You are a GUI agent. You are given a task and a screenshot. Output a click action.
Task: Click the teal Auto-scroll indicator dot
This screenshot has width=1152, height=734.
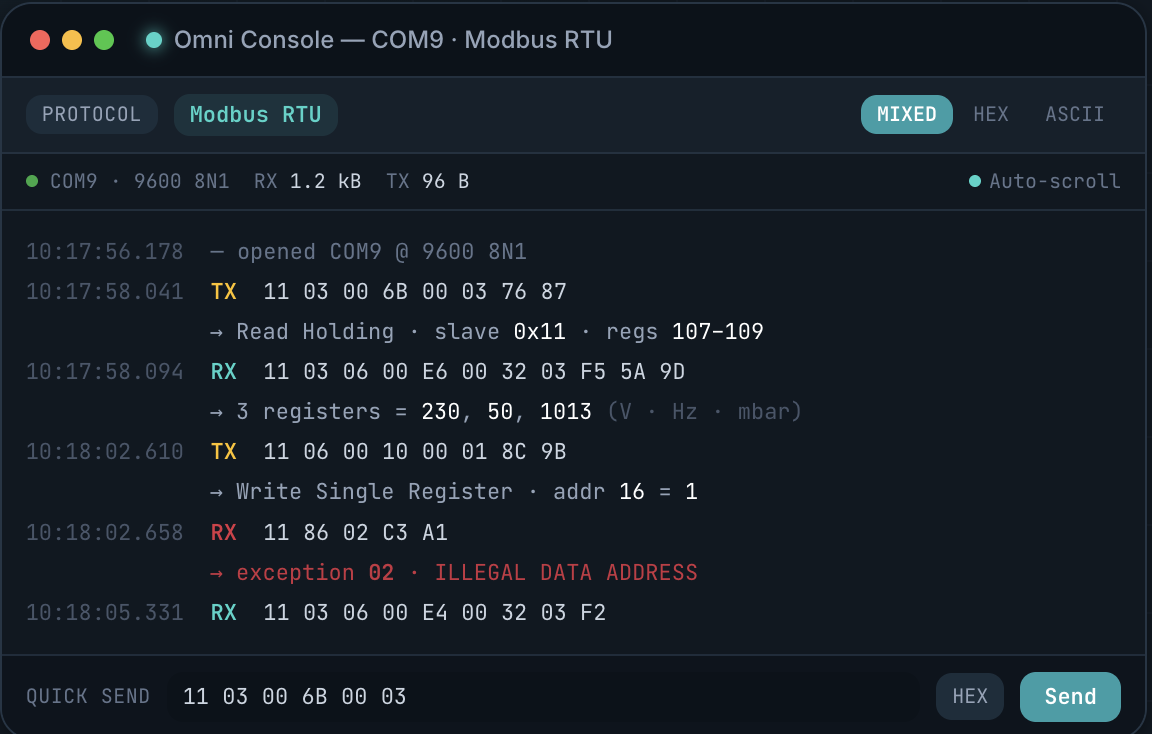point(975,181)
